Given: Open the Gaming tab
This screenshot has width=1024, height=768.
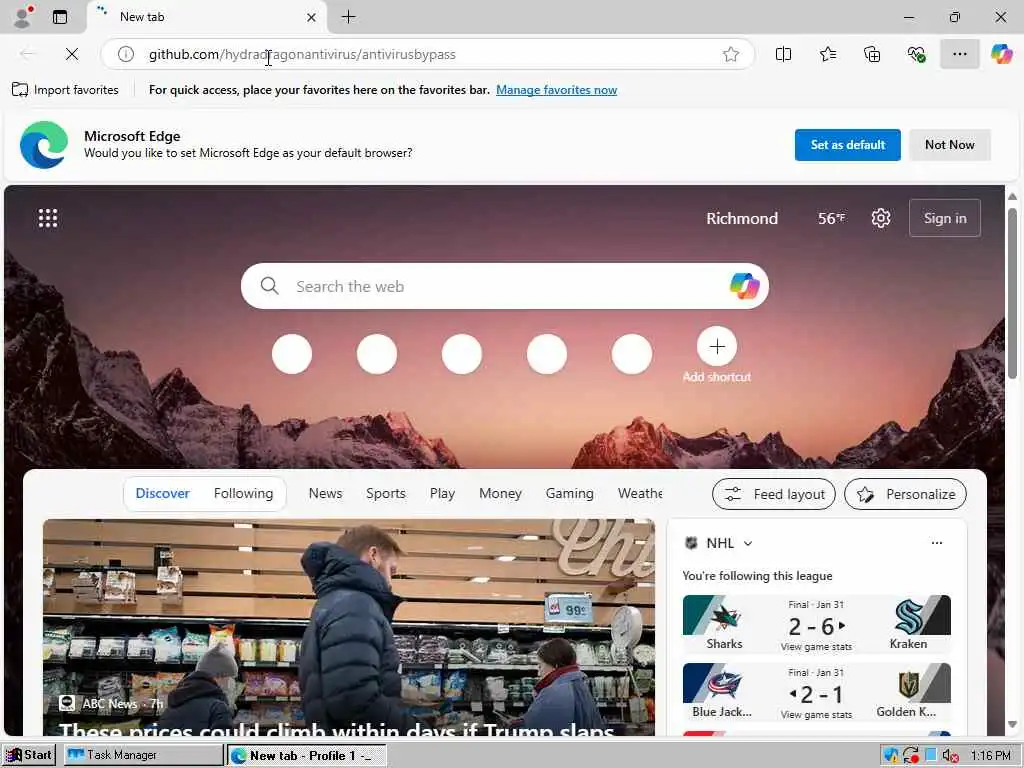Looking at the screenshot, I should [569, 494].
